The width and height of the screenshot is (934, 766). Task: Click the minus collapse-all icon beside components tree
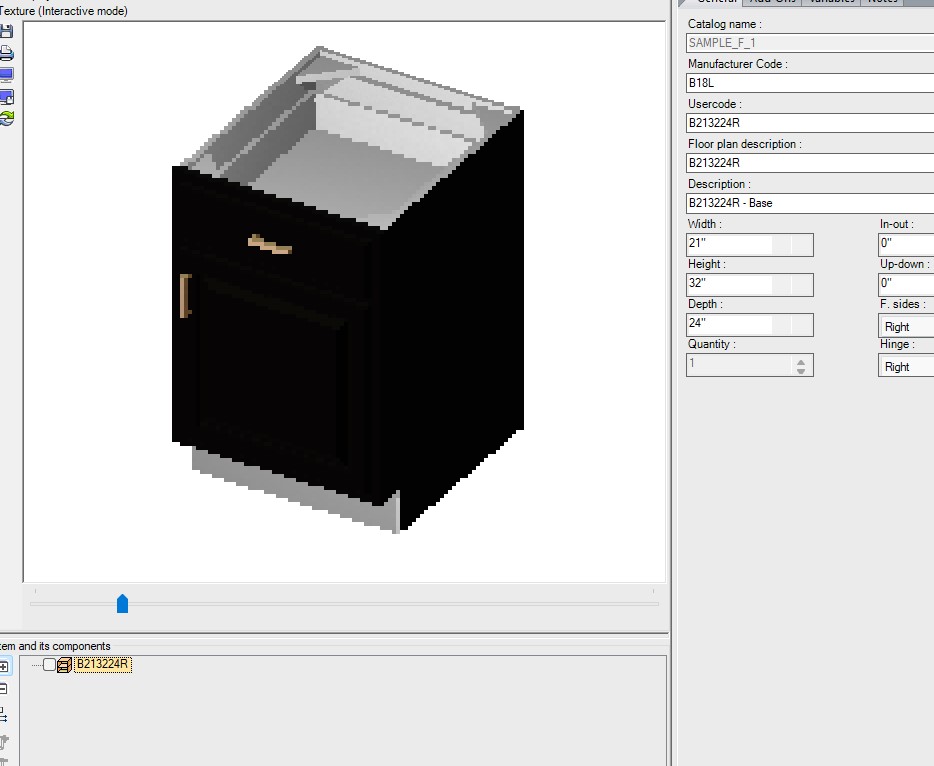point(3,689)
